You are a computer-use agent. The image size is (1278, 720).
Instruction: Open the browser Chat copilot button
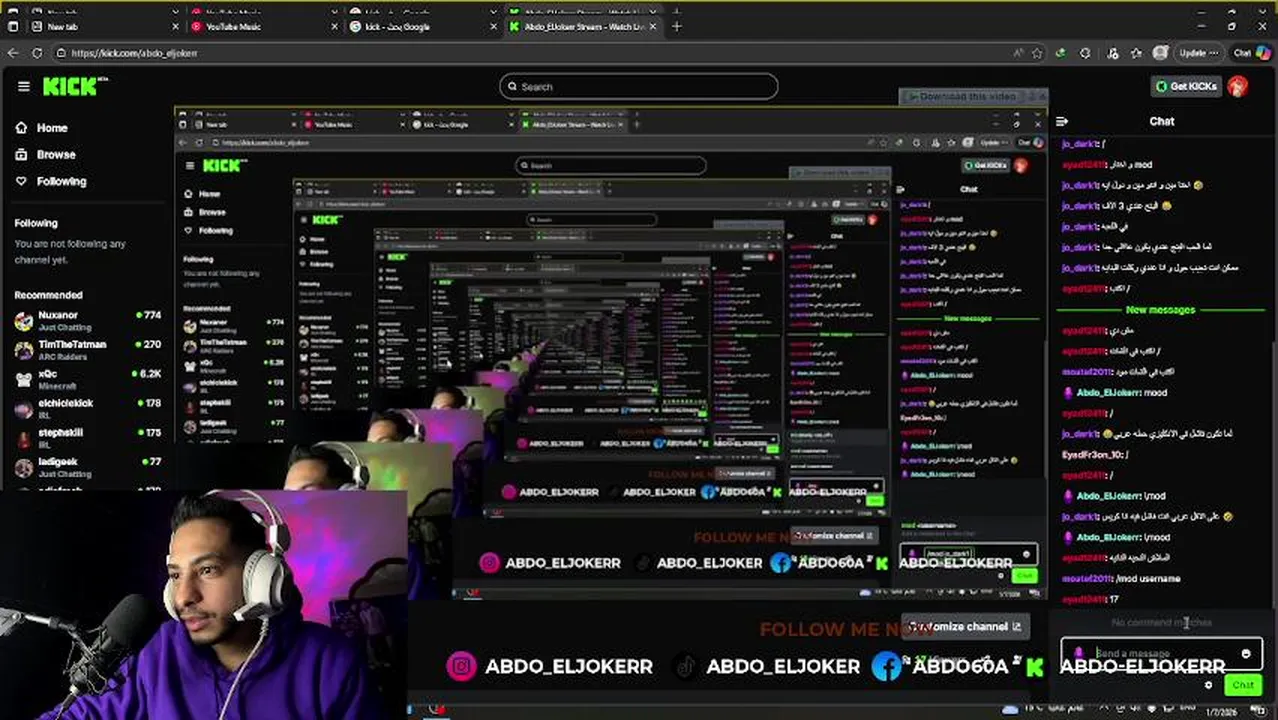click(1249, 53)
